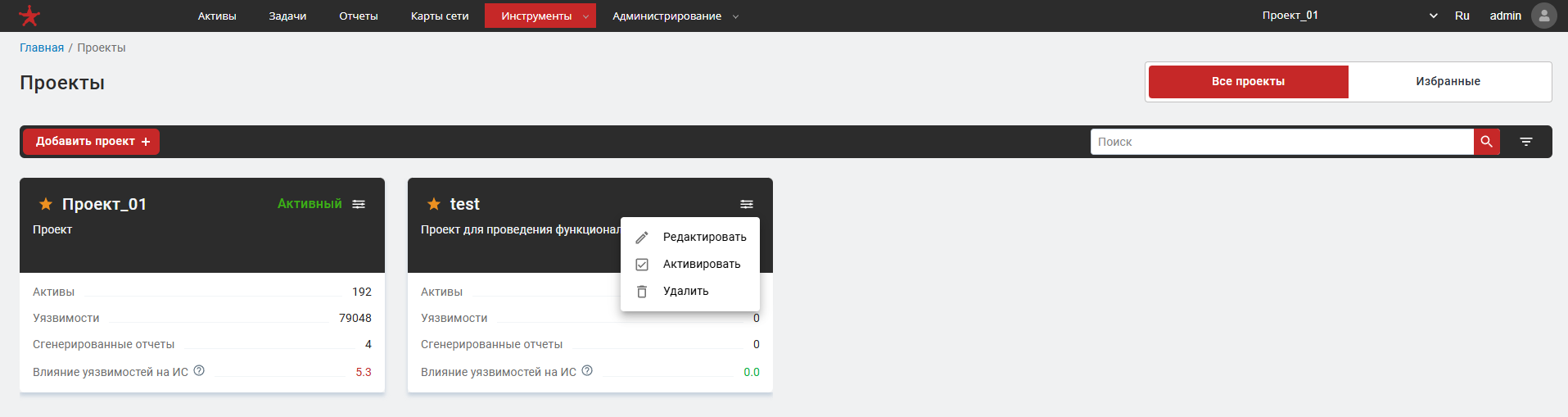Click the generated reports value 4

pyautogui.click(x=368, y=344)
